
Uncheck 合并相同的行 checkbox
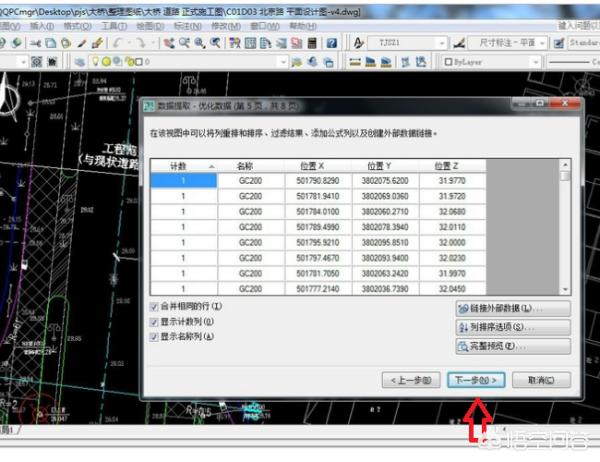click(x=154, y=306)
